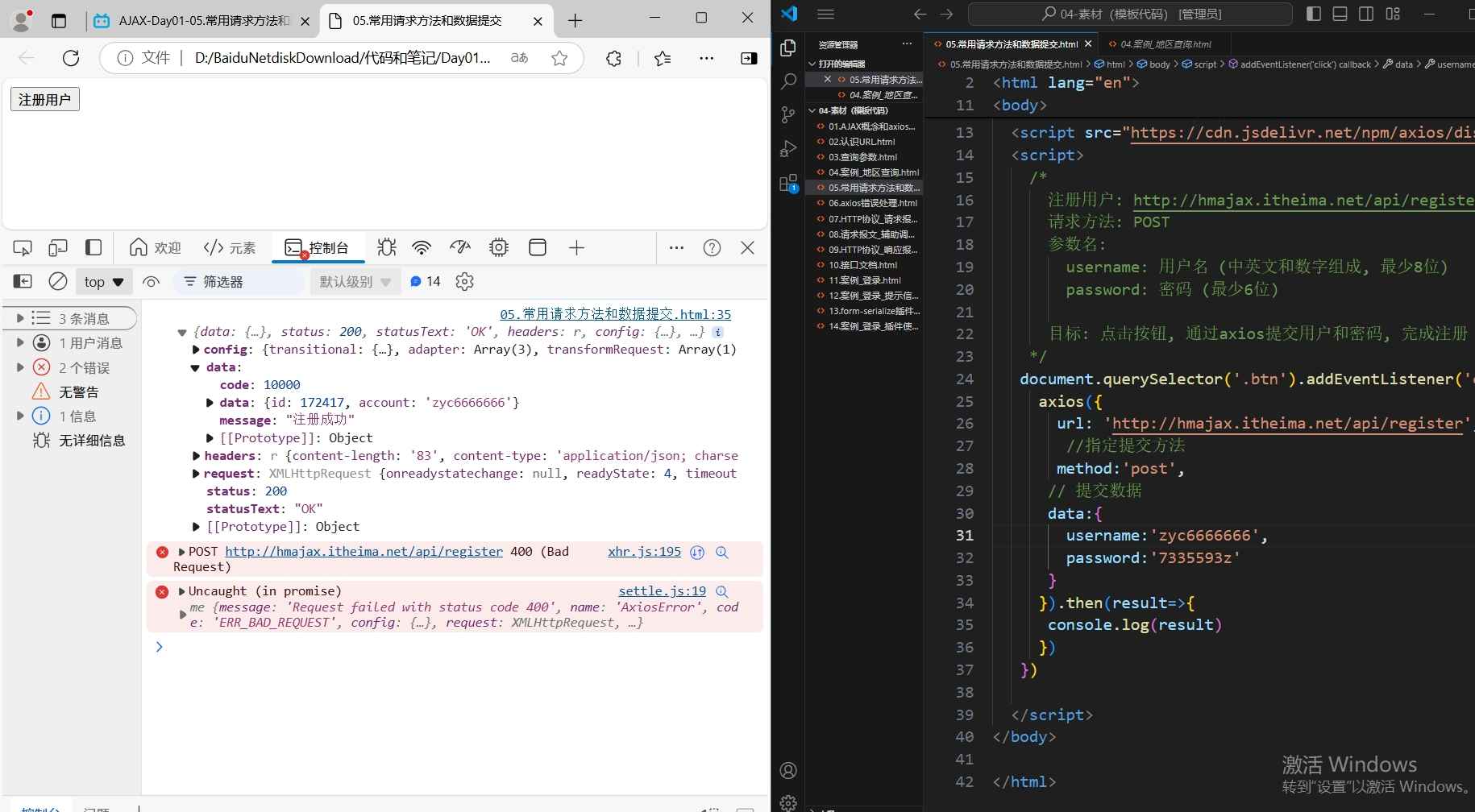Open 10.接口文档.html in explorer

pyautogui.click(x=865, y=265)
